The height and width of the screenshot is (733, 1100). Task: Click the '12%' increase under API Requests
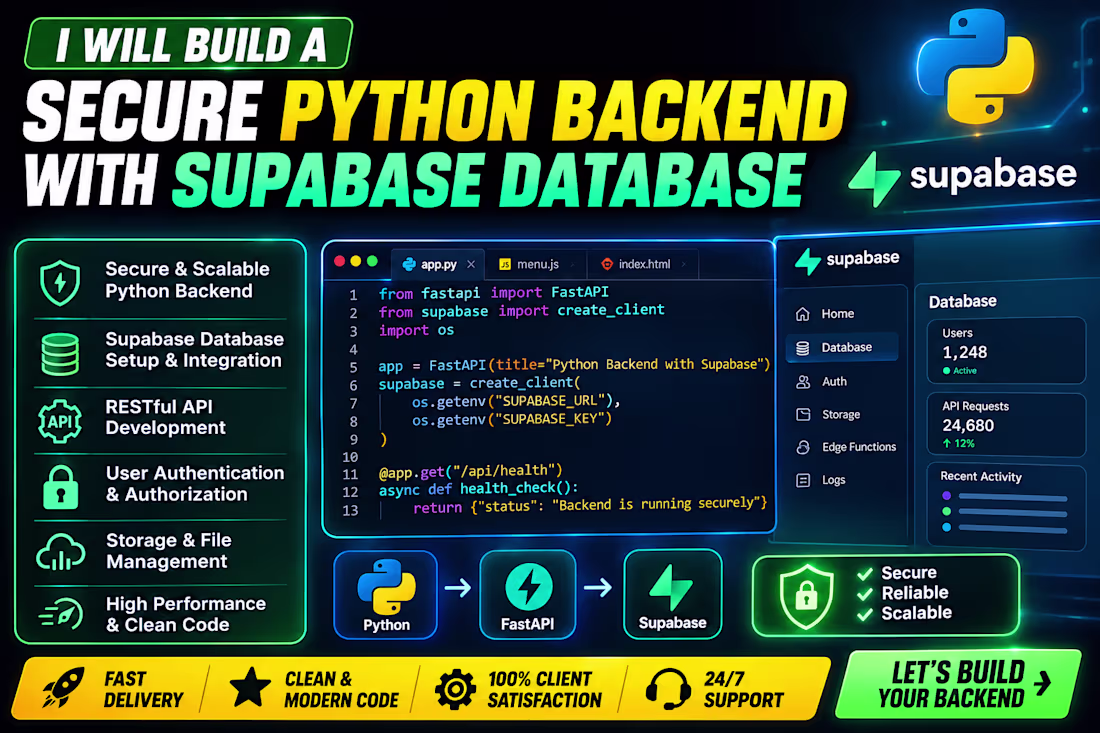(958, 443)
